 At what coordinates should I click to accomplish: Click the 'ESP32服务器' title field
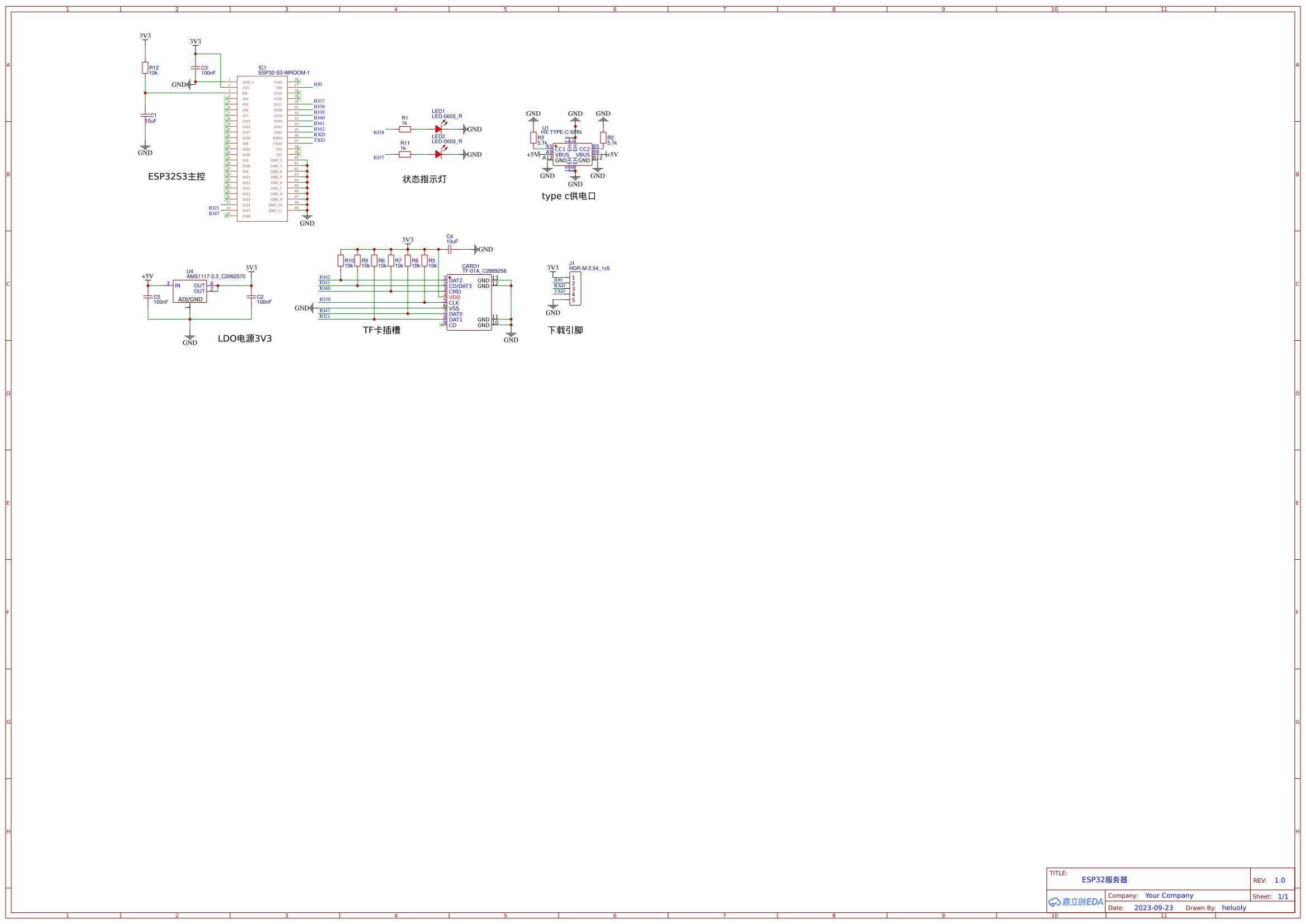click(x=1104, y=880)
